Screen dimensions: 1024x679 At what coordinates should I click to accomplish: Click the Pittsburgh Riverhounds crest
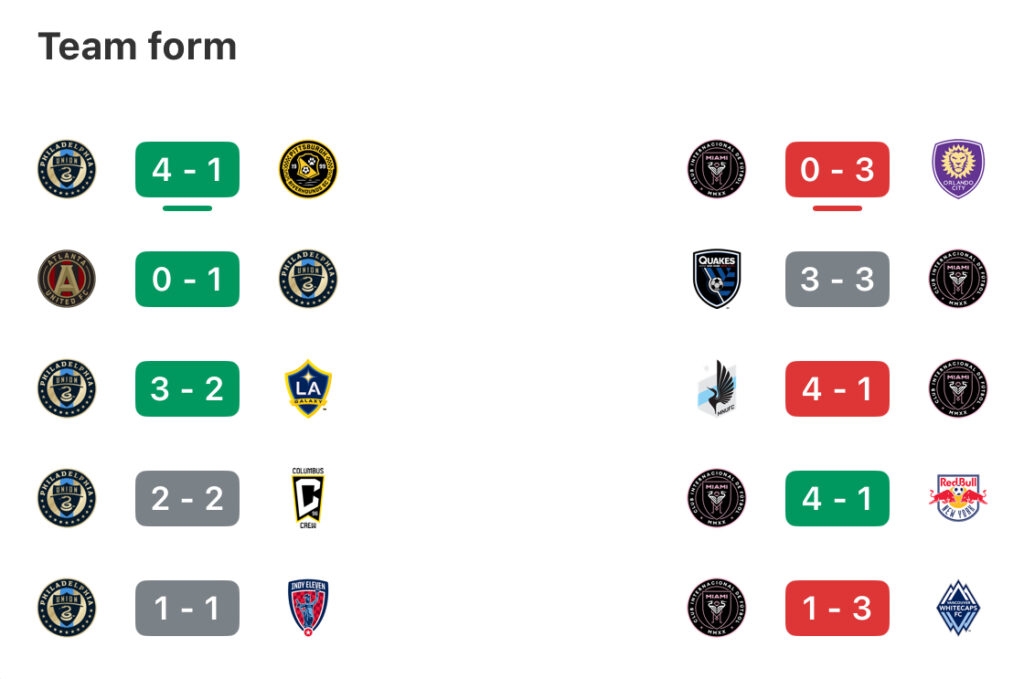(x=308, y=169)
